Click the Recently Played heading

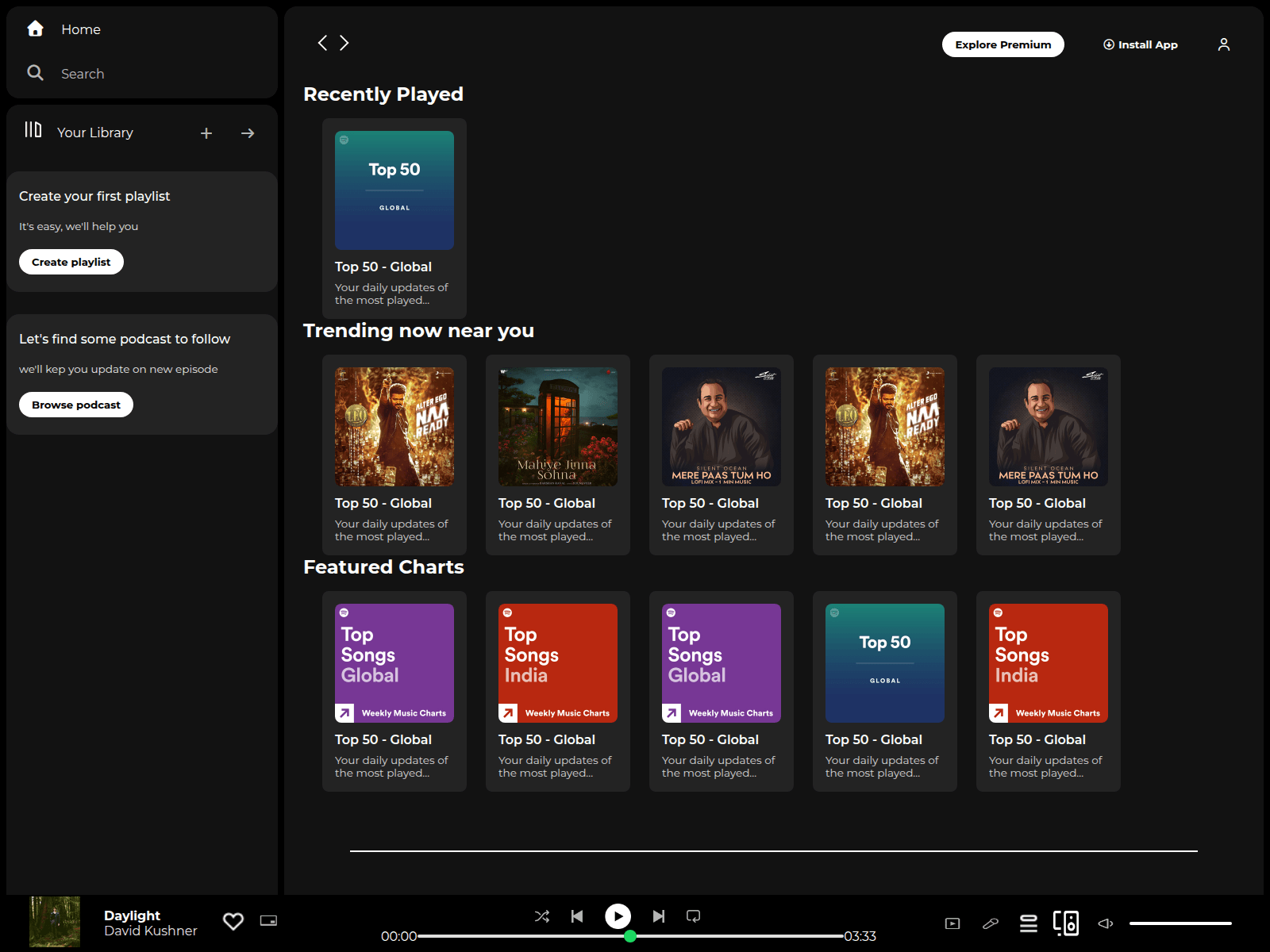click(383, 94)
